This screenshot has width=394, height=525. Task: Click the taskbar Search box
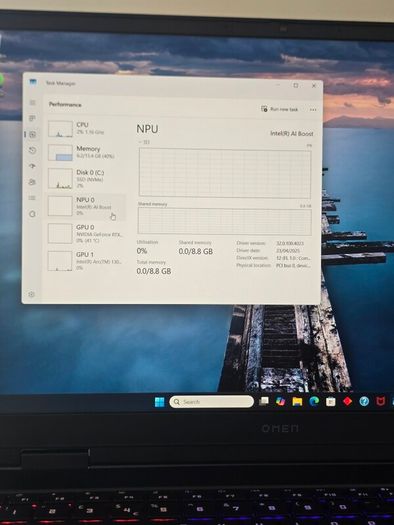pyautogui.click(x=212, y=401)
